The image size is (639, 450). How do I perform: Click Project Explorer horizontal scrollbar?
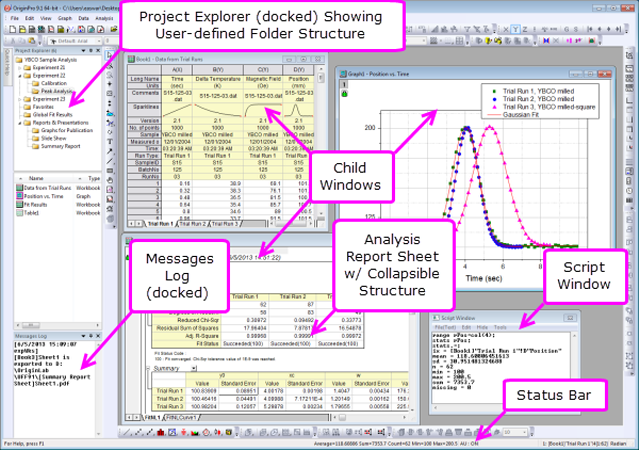[57, 325]
